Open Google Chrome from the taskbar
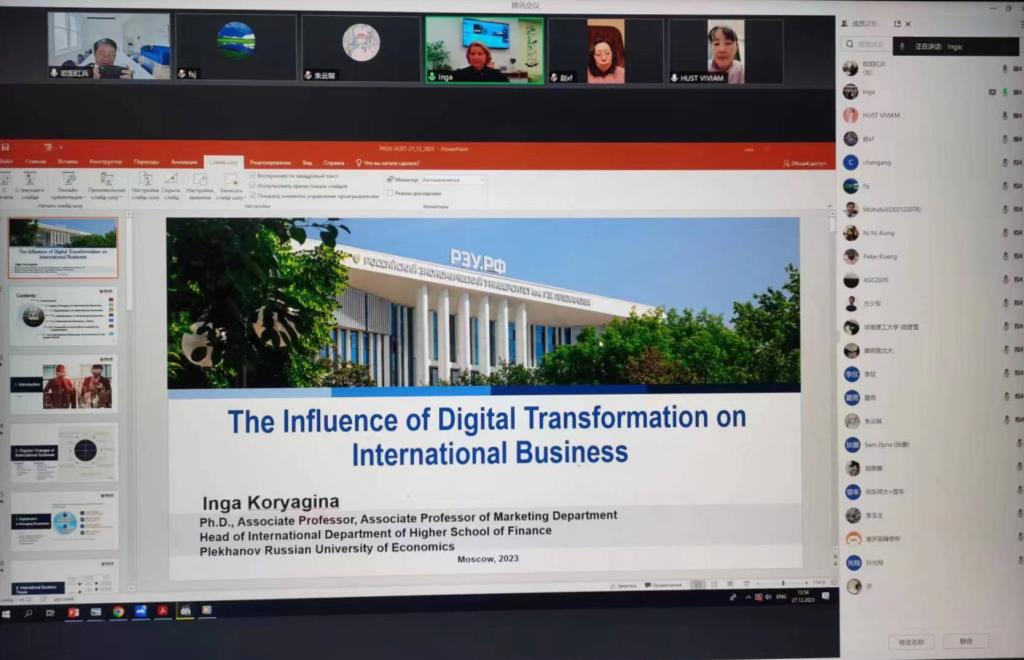The height and width of the screenshot is (660, 1024). [118, 612]
